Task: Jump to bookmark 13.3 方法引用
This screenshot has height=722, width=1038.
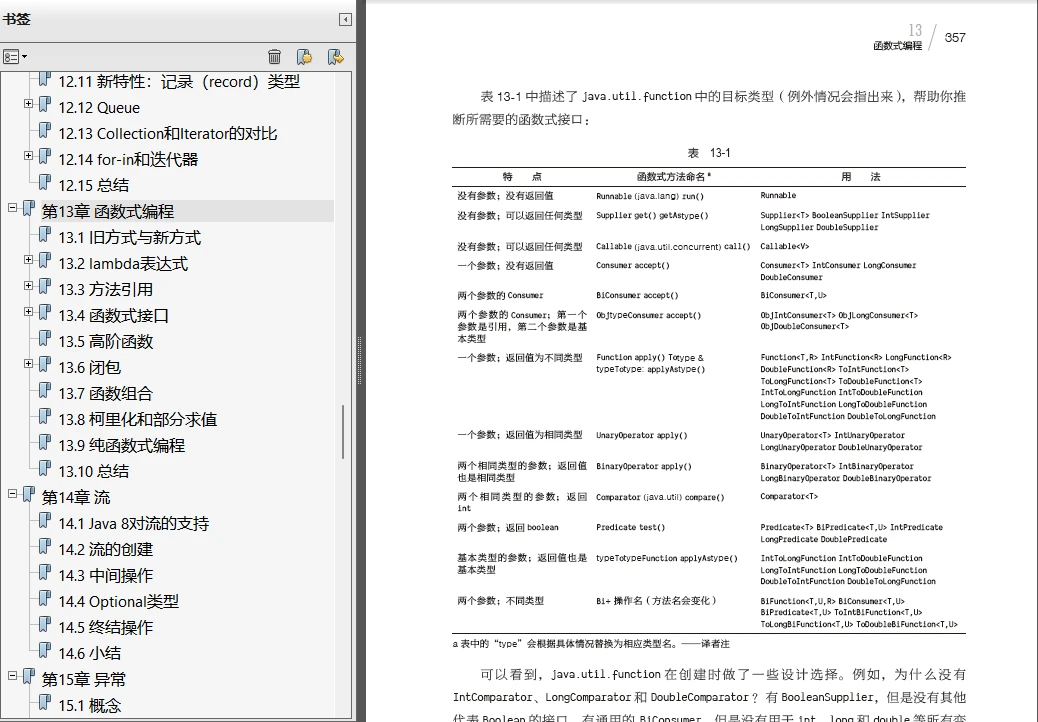Action: 105,289
